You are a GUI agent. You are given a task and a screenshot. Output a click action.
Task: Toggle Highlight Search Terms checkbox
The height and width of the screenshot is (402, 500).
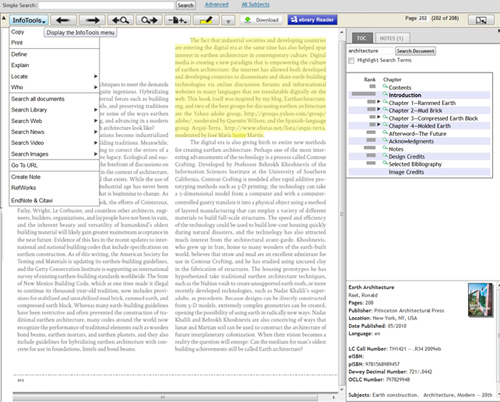coord(351,60)
